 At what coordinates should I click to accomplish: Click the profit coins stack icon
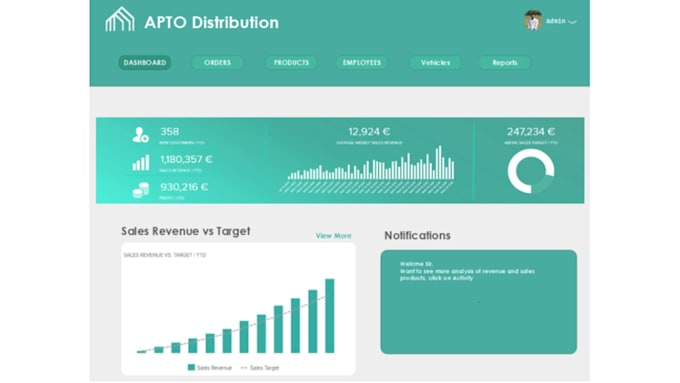click(x=141, y=190)
